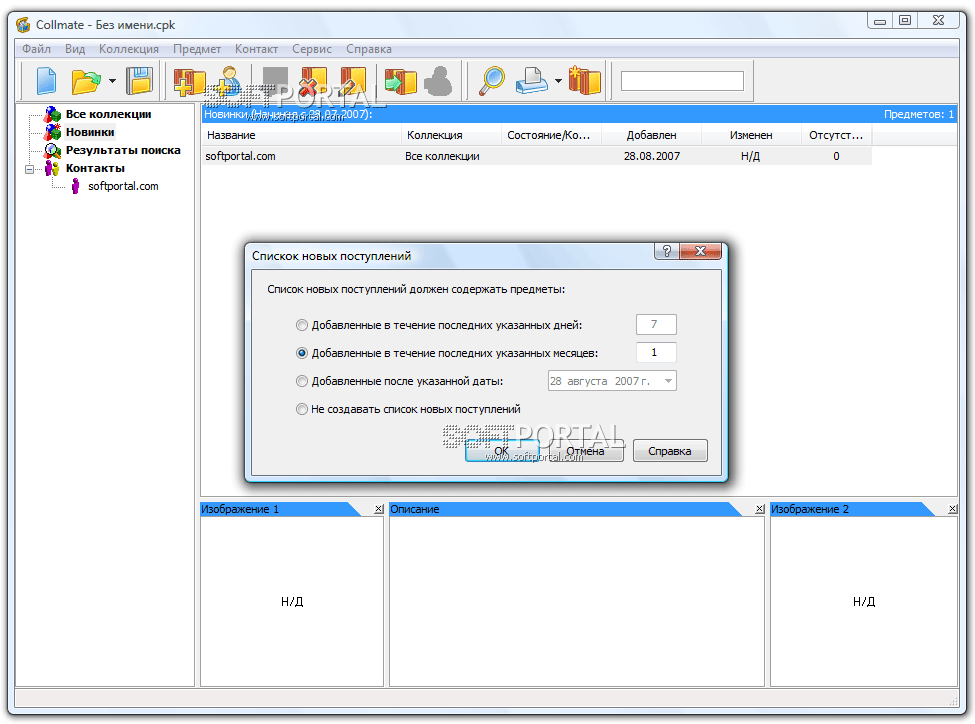Screen dimensions: 975x724
Task: Sort by the Отсутст... column header
Action: tap(836, 135)
